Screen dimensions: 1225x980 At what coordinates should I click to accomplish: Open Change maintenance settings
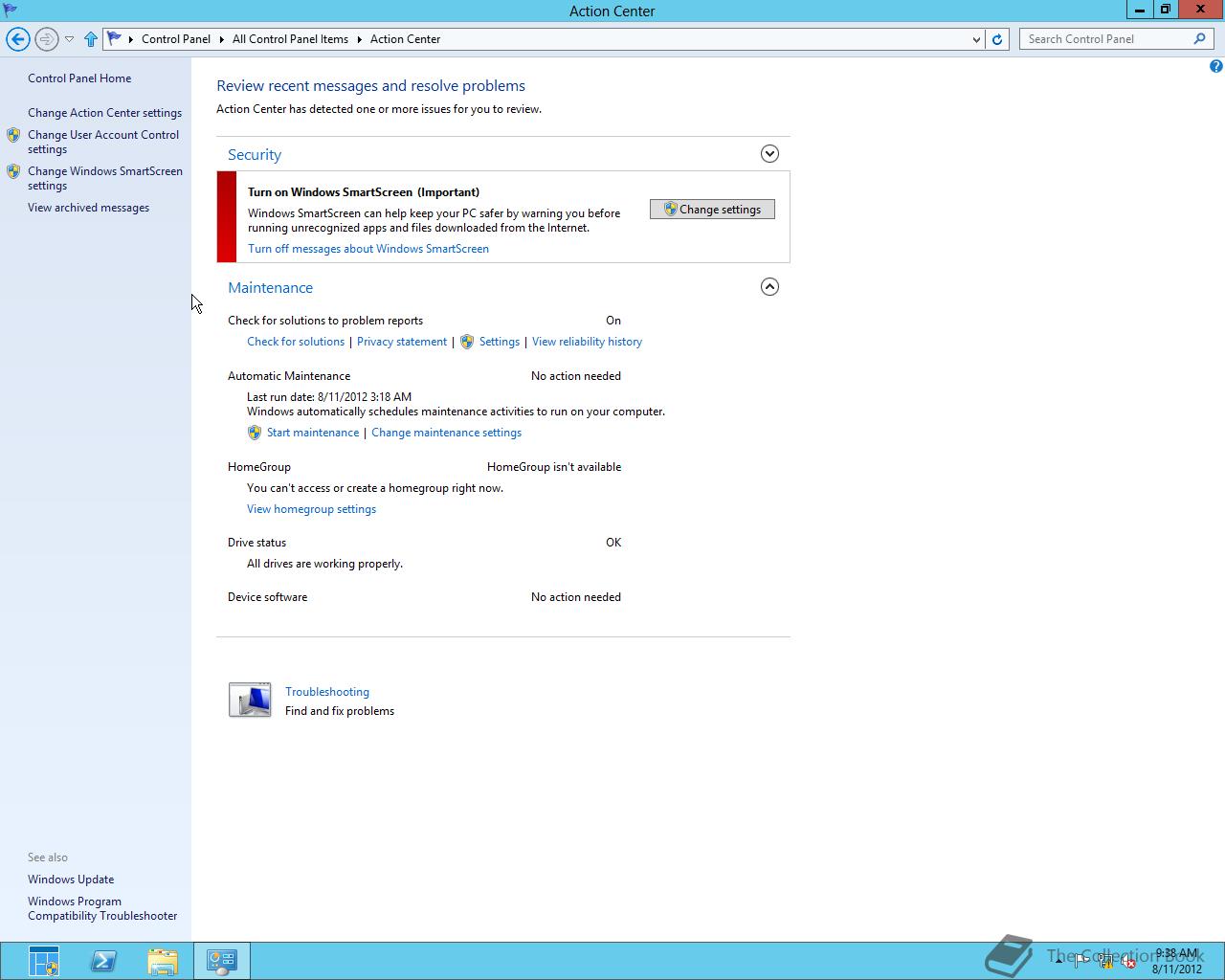446,433
